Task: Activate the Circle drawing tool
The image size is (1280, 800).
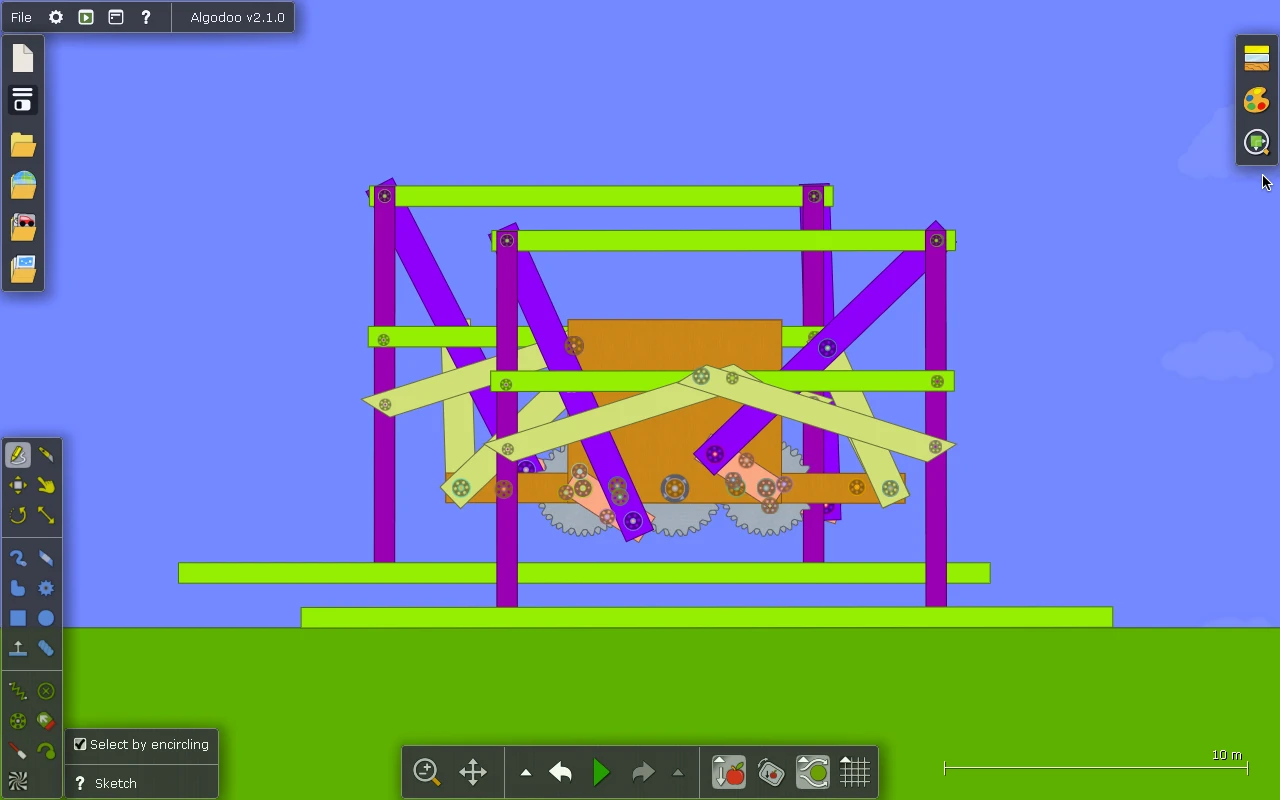Action: coord(46,618)
